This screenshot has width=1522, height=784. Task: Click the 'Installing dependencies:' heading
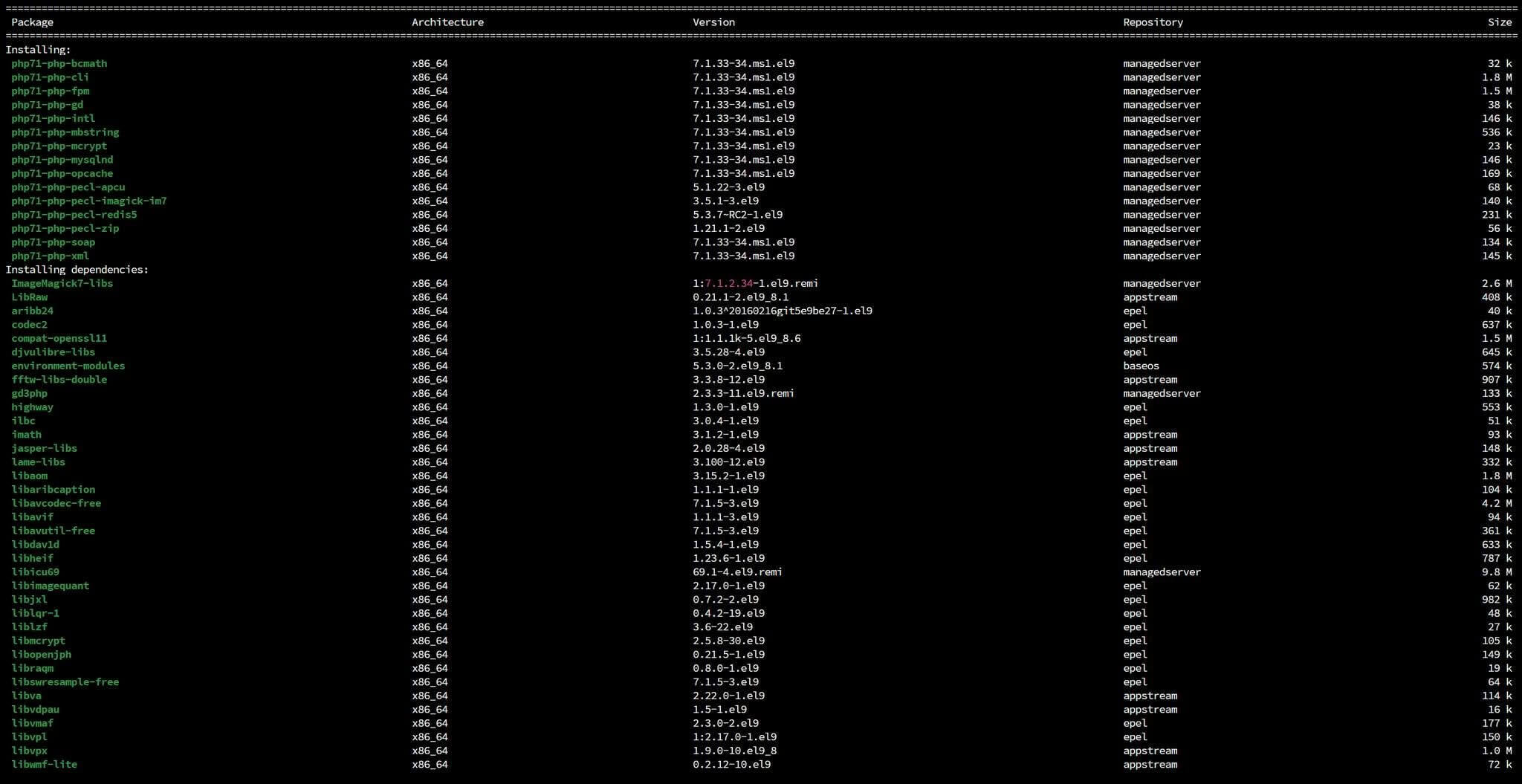[77, 270]
